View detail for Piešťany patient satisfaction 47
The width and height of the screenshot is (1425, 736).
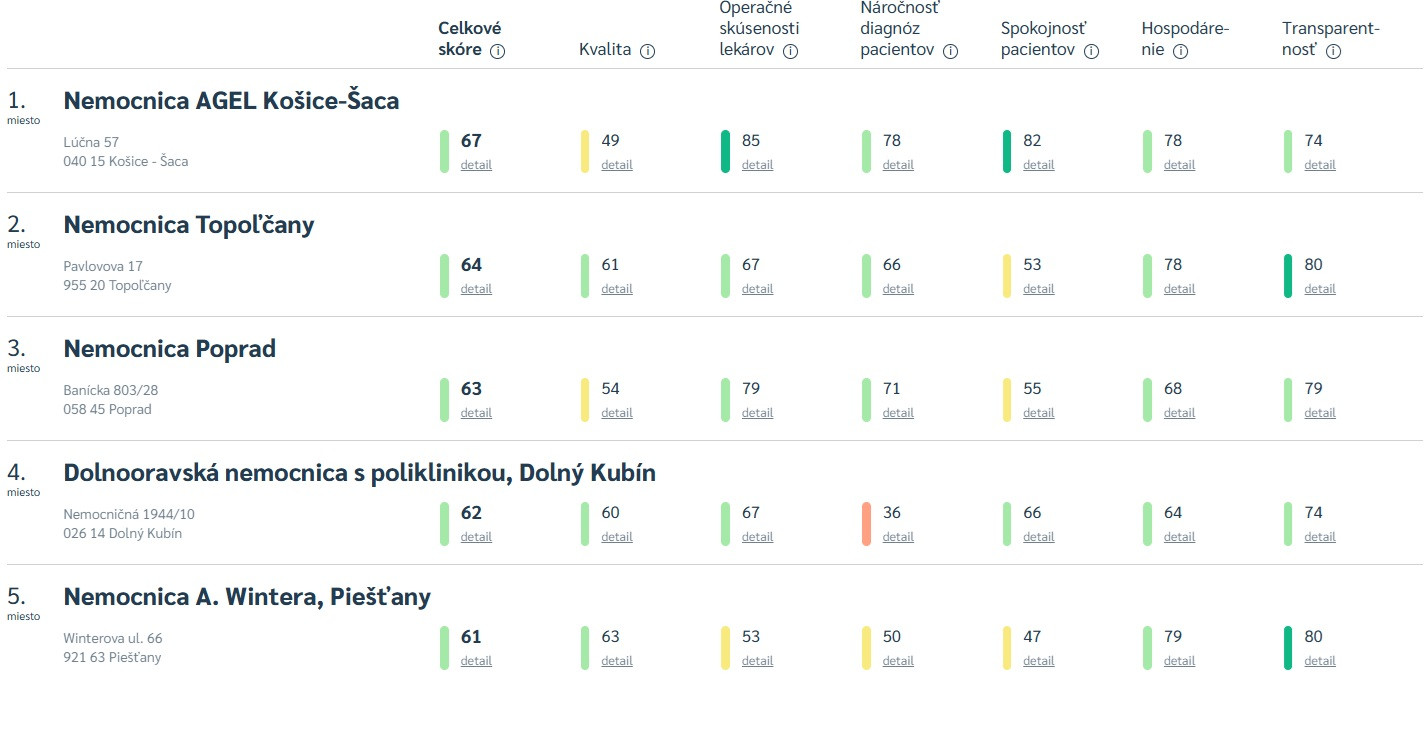click(x=1039, y=661)
